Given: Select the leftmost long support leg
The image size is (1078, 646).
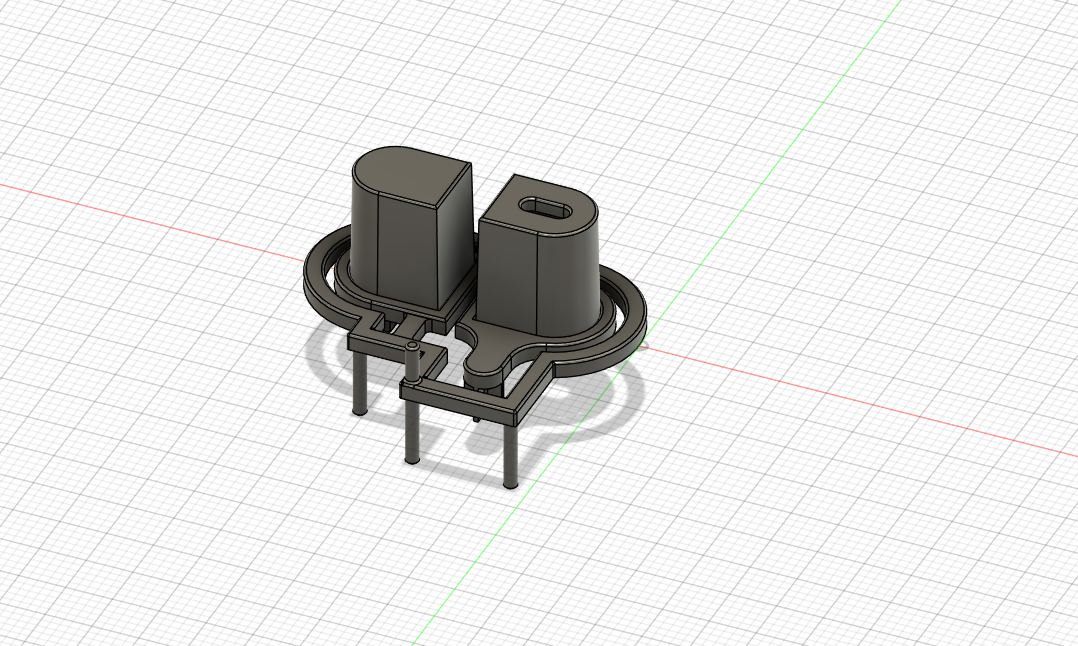Looking at the screenshot, I should click(359, 381).
